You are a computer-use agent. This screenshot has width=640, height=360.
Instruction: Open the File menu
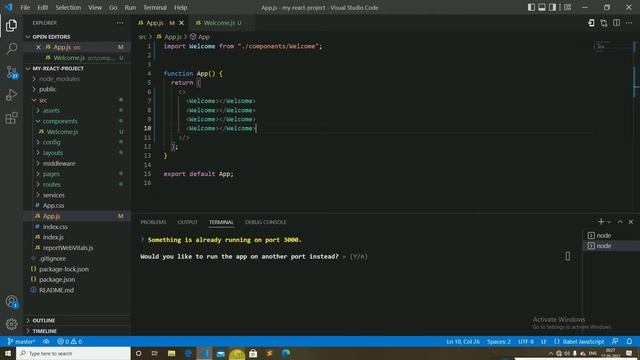pyautogui.click(x=25, y=7)
